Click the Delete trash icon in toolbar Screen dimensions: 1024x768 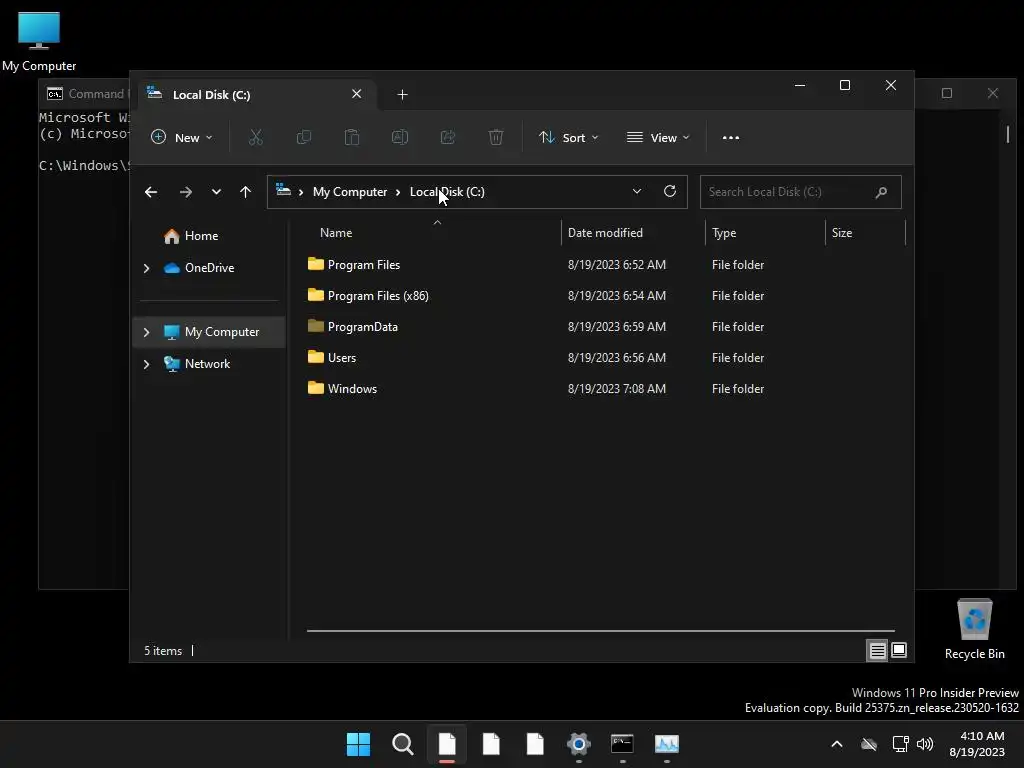tap(496, 137)
